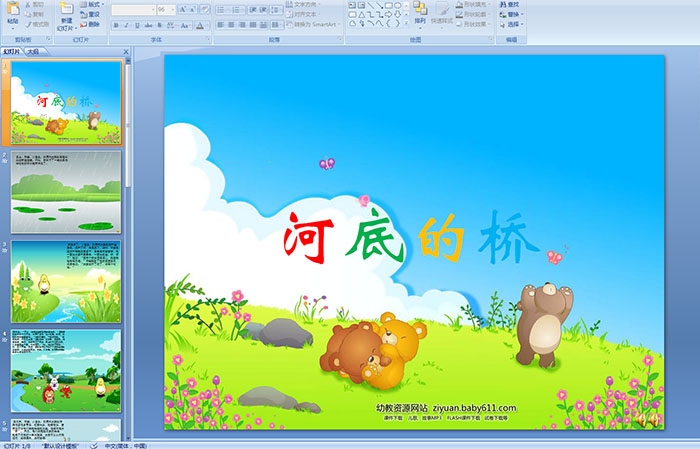Image resolution: width=700 pixels, height=449 pixels.
Task: Switch to the Outline tab in the side panel
Action: [33, 50]
